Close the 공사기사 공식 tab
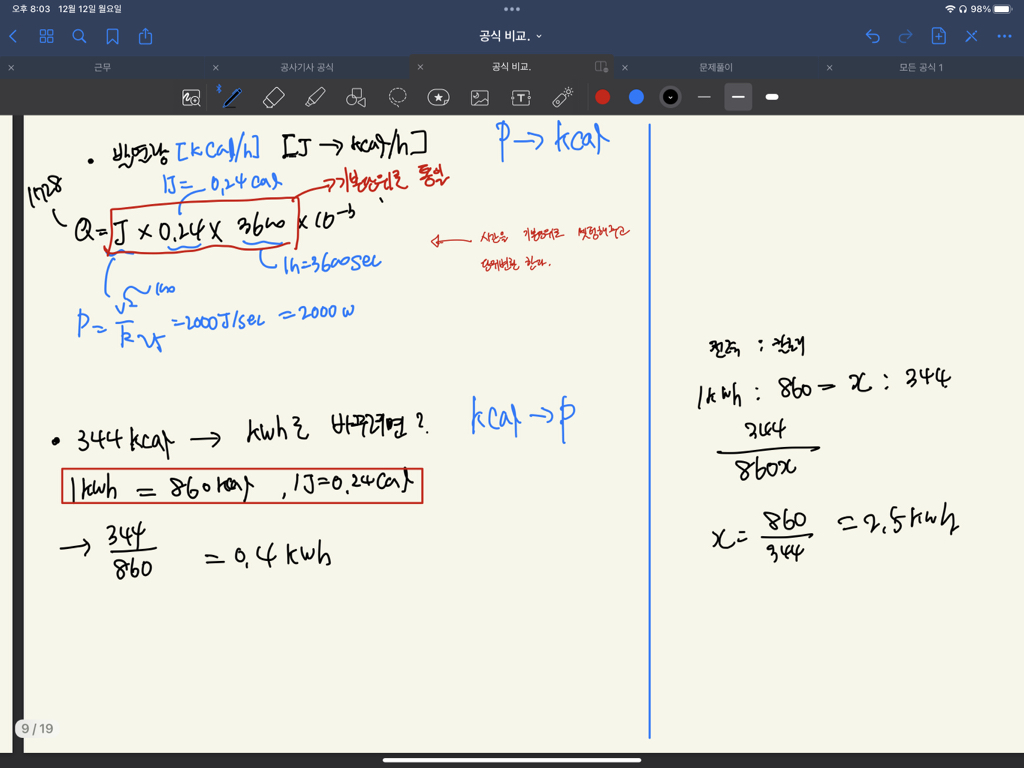The width and height of the screenshot is (1024, 768). (x=216, y=67)
